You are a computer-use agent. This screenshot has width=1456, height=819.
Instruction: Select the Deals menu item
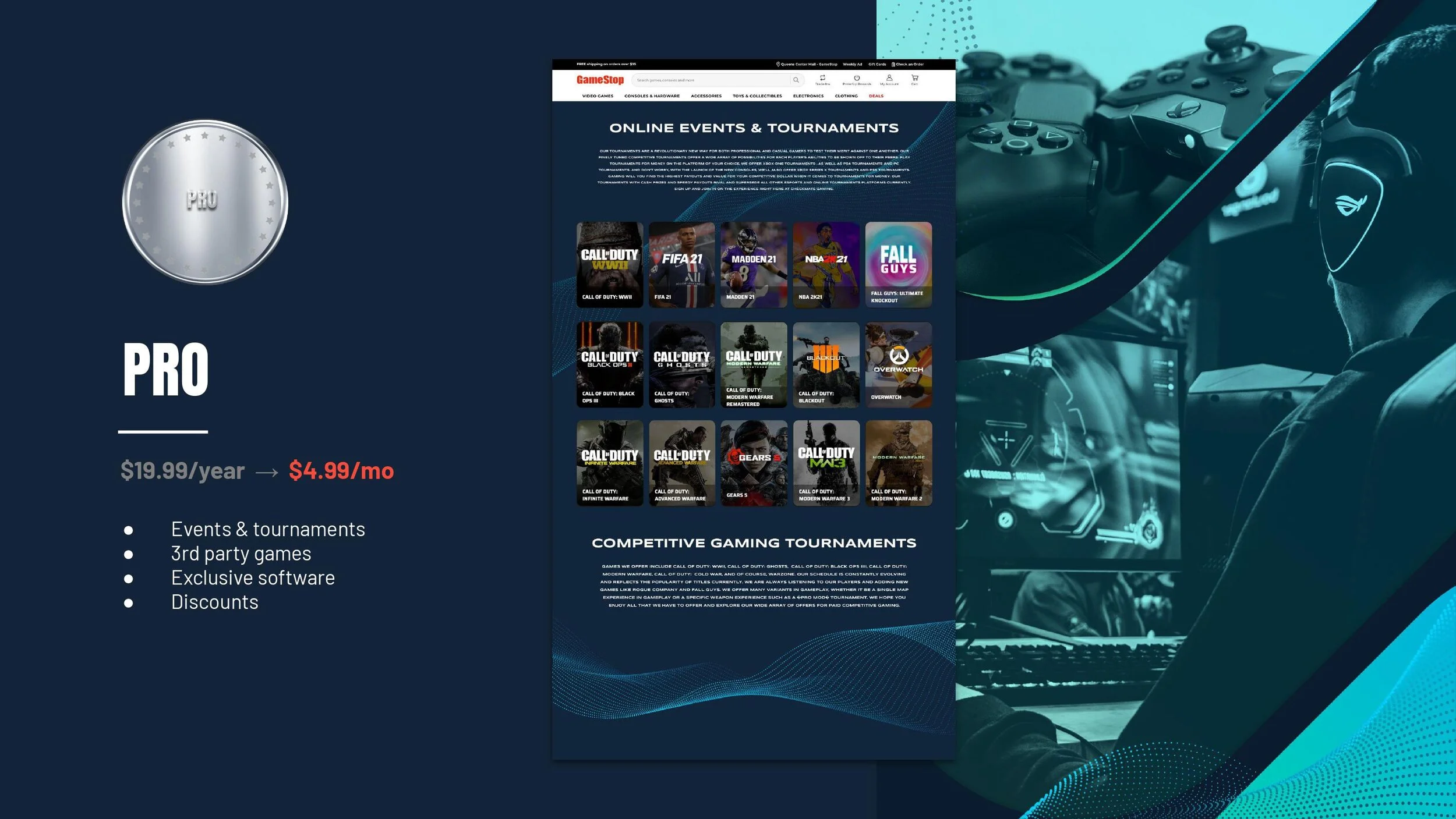pyautogui.click(x=876, y=96)
